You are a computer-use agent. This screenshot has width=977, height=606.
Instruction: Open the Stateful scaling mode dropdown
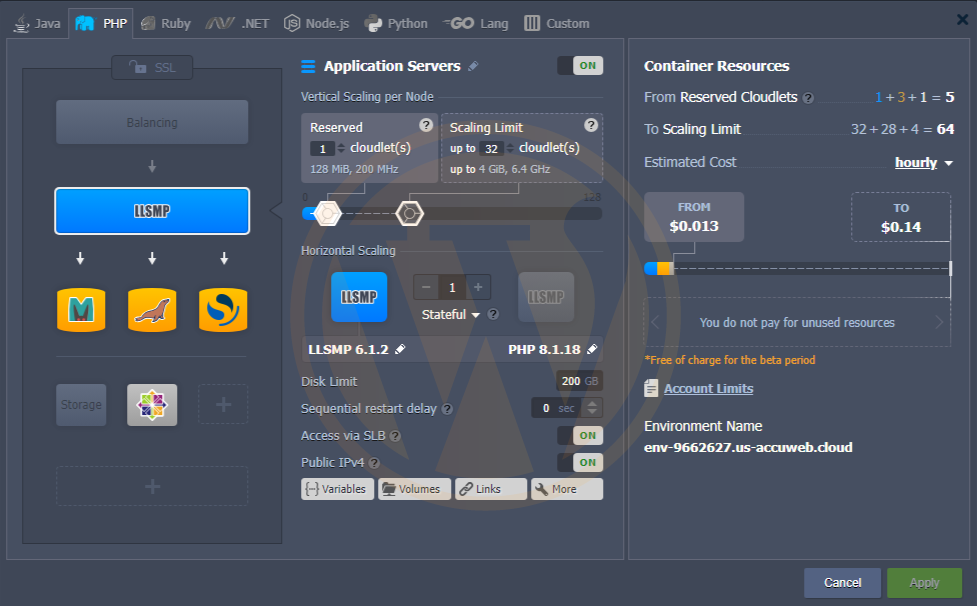pyautogui.click(x=450, y=315)
